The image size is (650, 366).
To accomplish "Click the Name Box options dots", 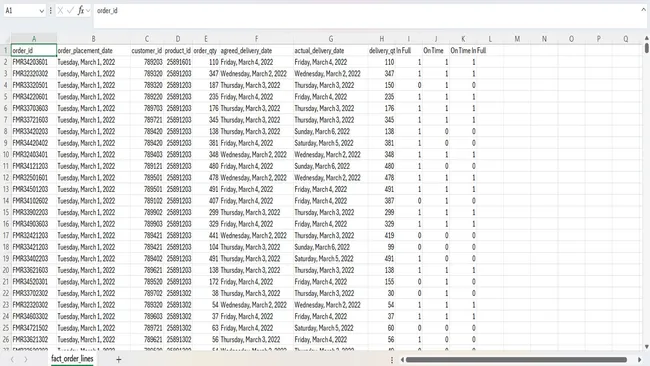I will coord(51,11).
